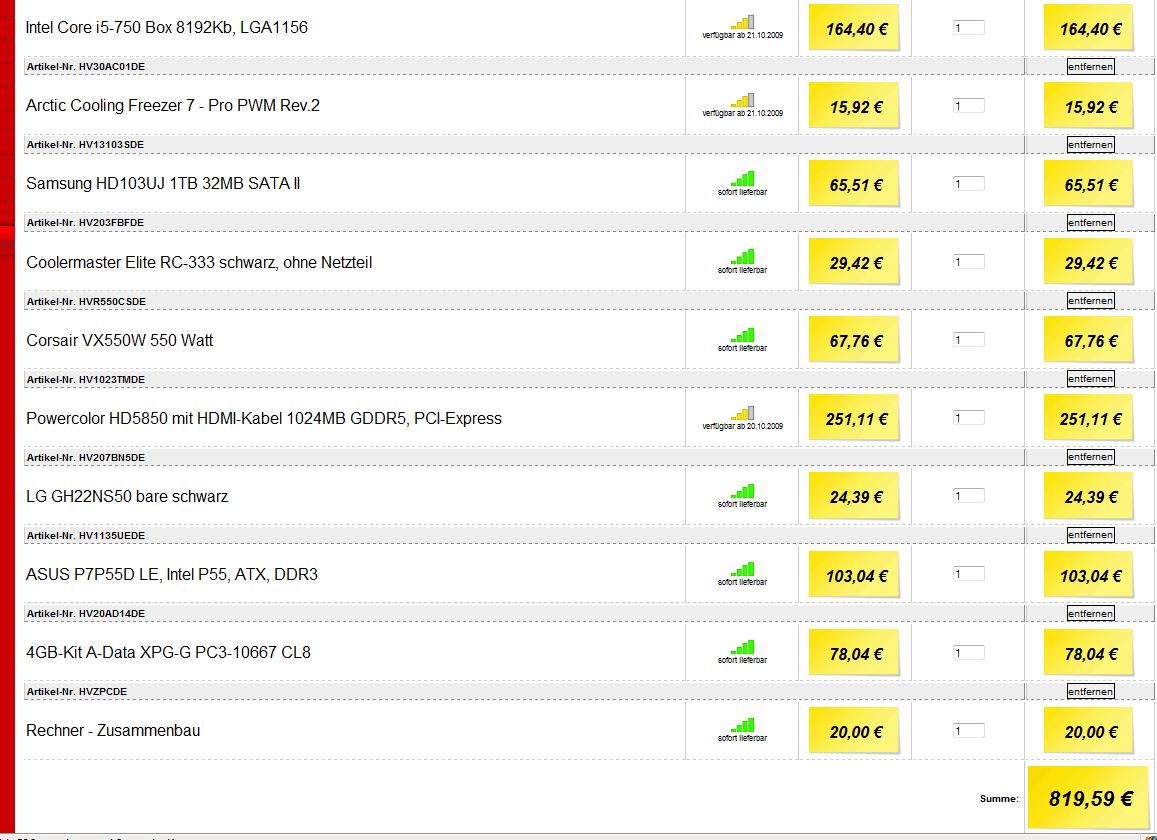The image size is (1157, 840).
Task: Open product Rechner - Zusammenbau
Action: coord(113,731)
